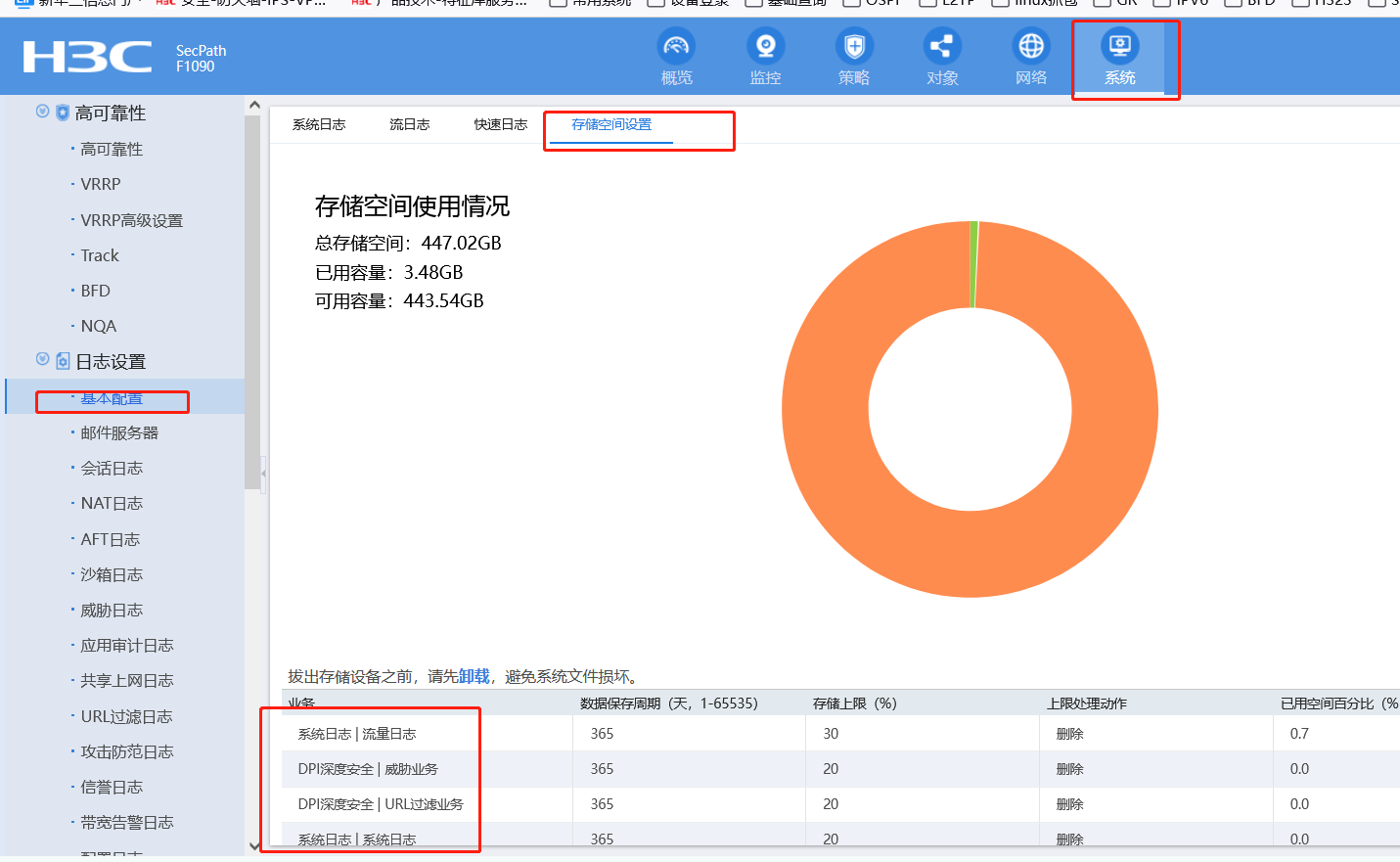Open URL过滤日志 in the sidebar
Screen dimensions: 1400x862
127,716
